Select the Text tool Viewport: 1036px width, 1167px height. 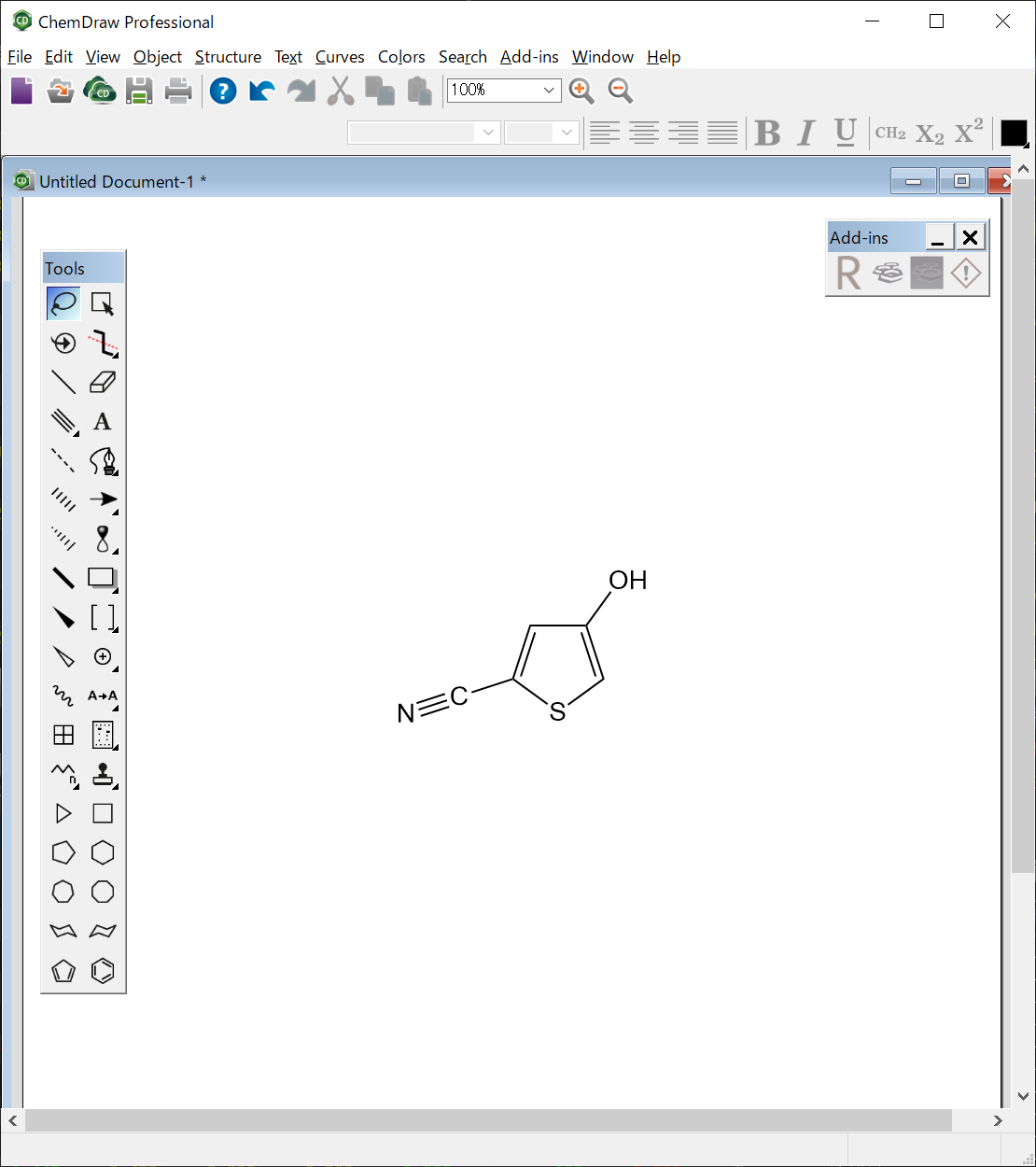click(x=103, y=420)
